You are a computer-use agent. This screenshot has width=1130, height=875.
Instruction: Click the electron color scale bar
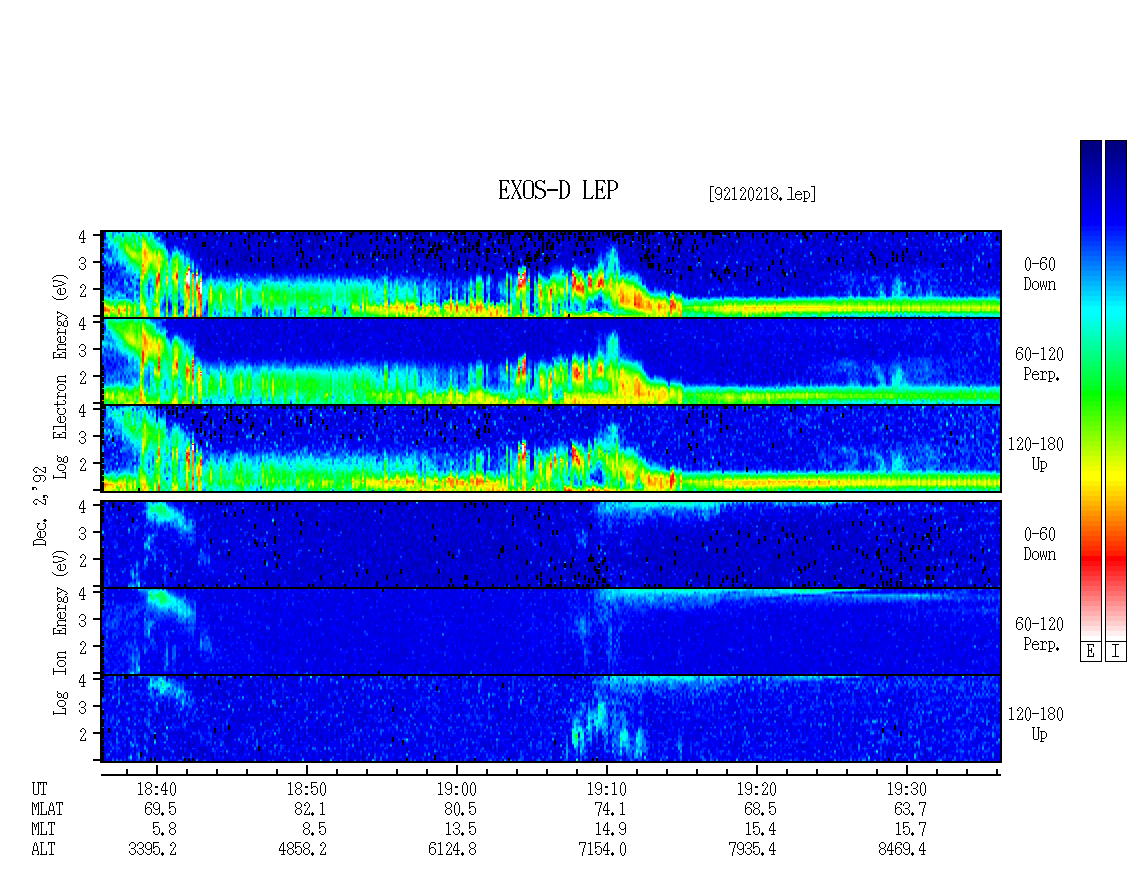[x=1090, y=390]
